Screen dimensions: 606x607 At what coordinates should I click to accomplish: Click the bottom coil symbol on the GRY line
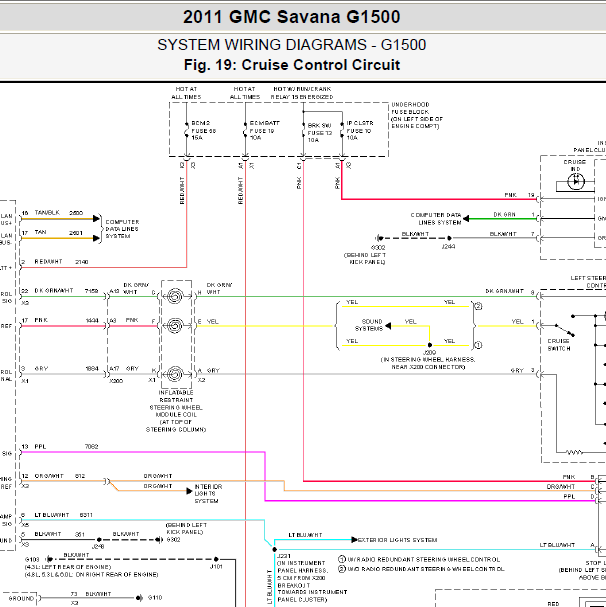click(175, 374)
